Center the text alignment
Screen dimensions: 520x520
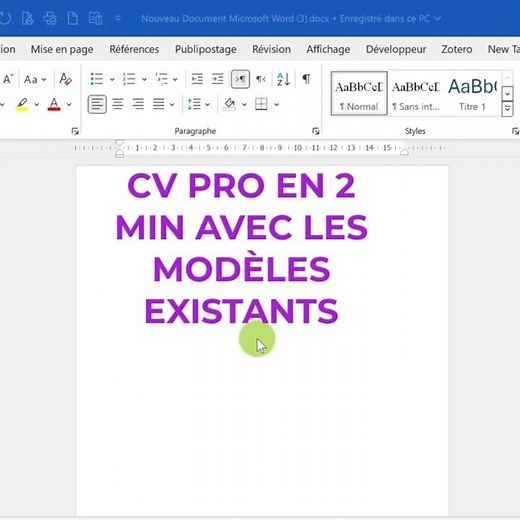point(118,104)
